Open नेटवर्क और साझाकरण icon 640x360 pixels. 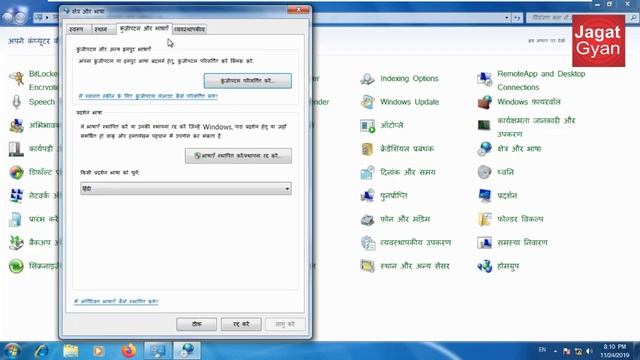(x=16, y=196)
